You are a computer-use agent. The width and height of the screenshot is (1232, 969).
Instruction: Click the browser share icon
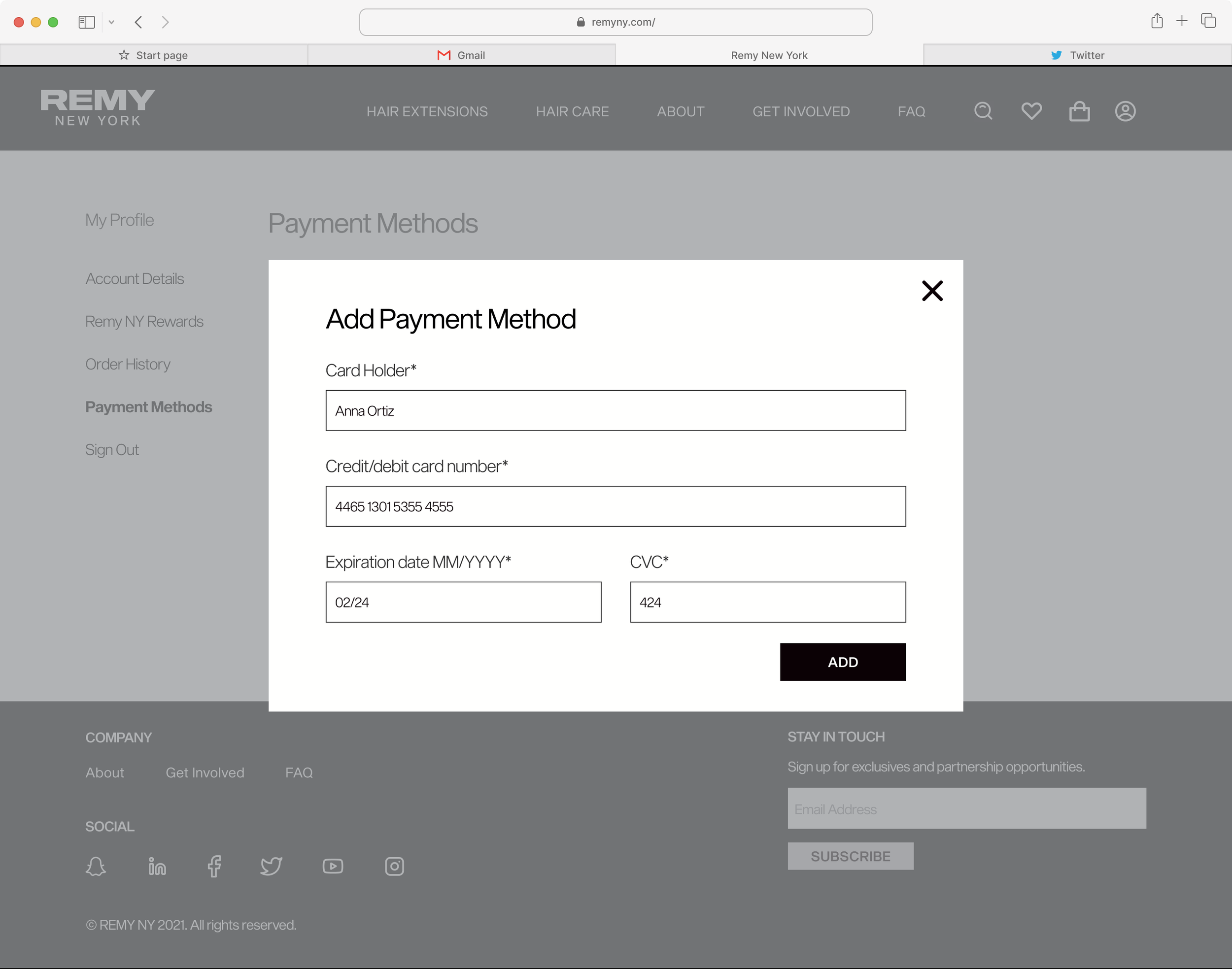[1157, 21]
